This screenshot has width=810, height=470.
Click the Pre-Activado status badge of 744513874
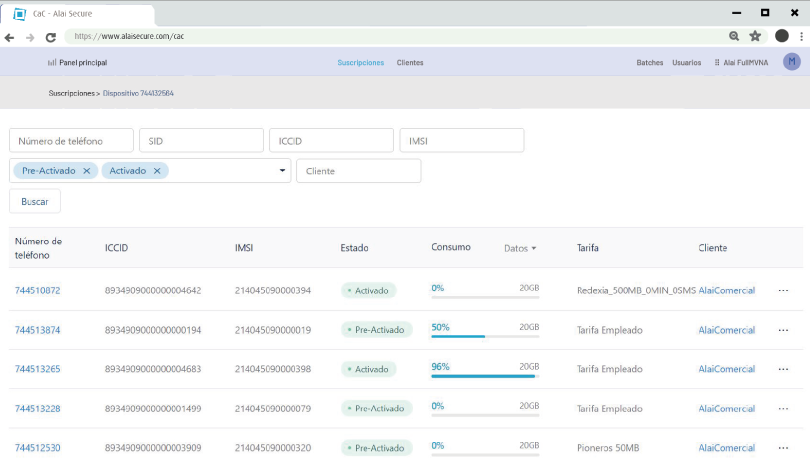(377, 330)
